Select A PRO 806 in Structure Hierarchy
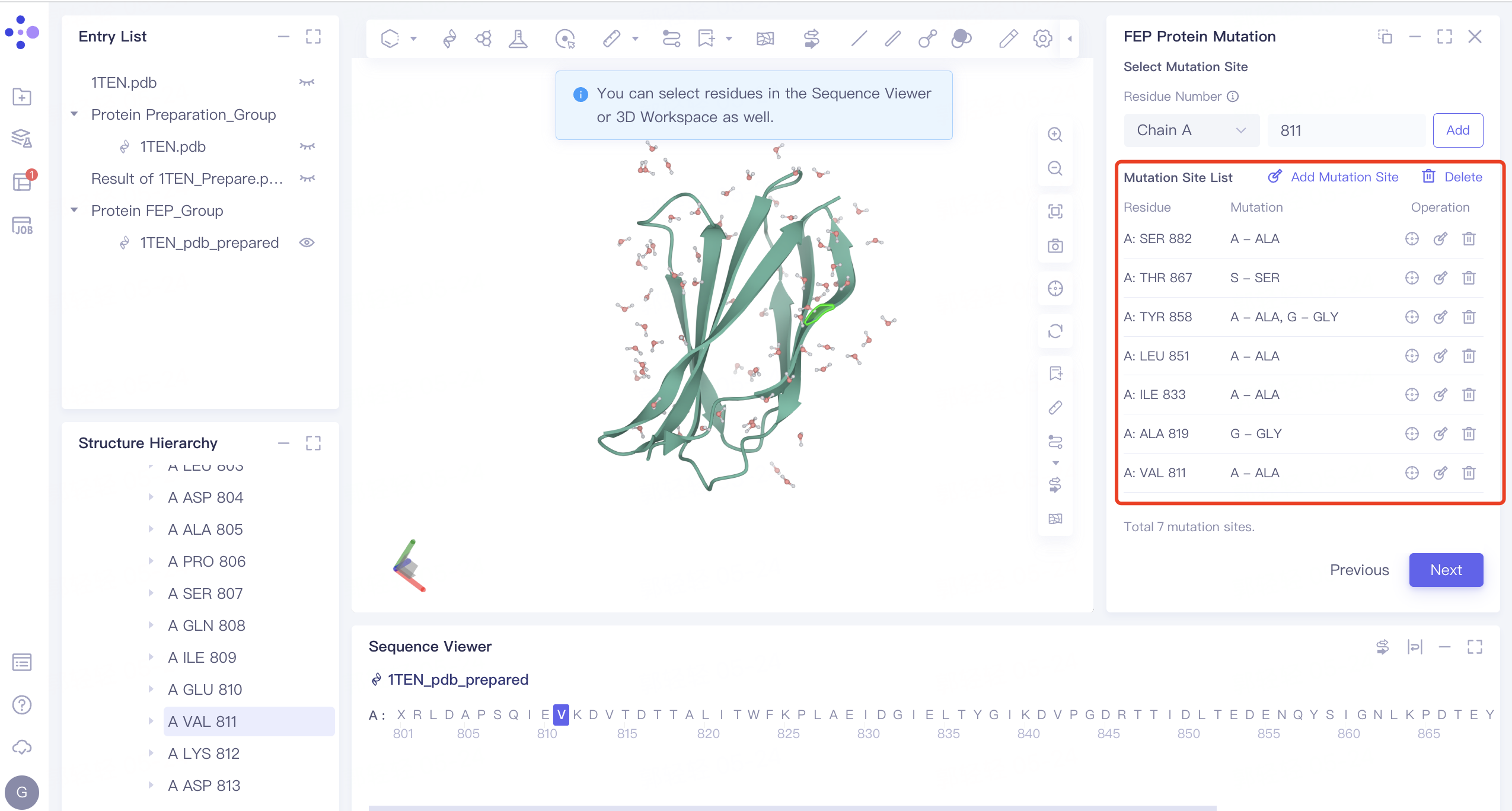The image size is (1512, 811). [206, 561]
